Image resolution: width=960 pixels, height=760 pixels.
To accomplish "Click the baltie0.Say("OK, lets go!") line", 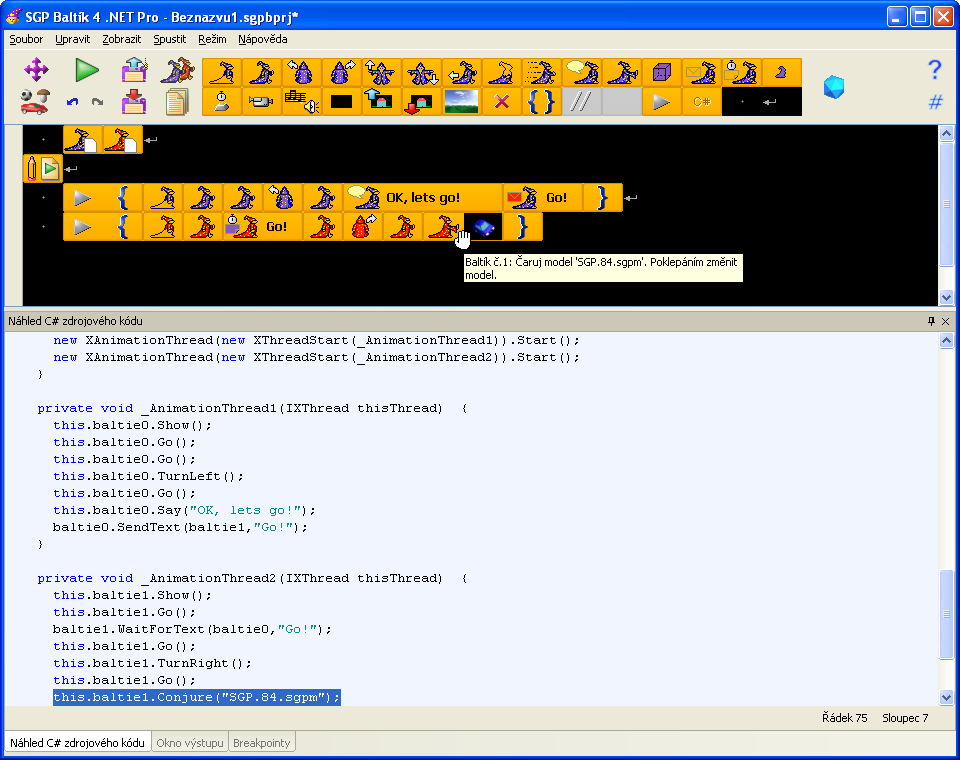I will pos(184,510).
